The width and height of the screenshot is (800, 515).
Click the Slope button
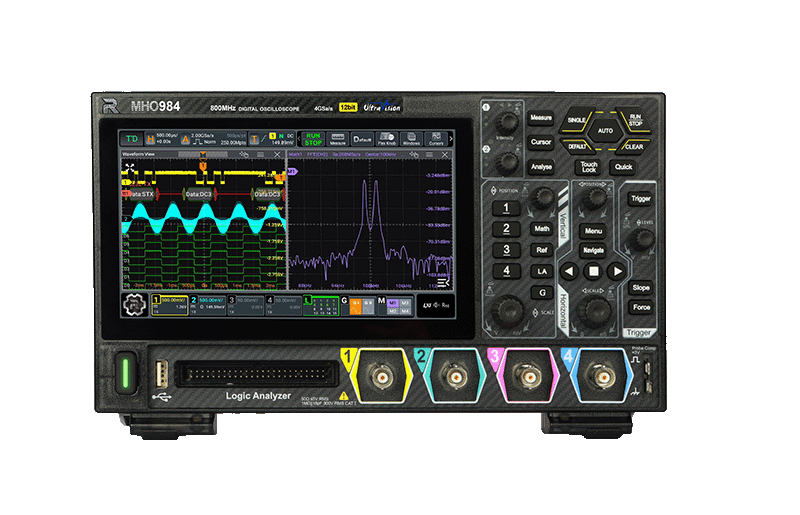[641, 288]
